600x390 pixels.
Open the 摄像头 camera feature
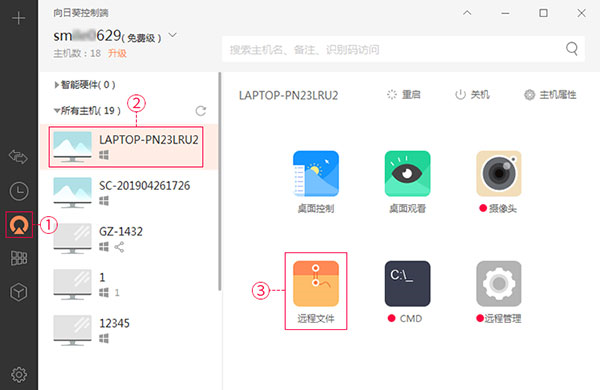coord(499,182)
